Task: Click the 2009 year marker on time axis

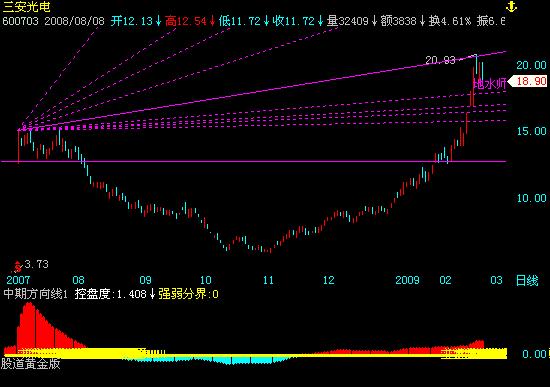Action: point(407,280)
